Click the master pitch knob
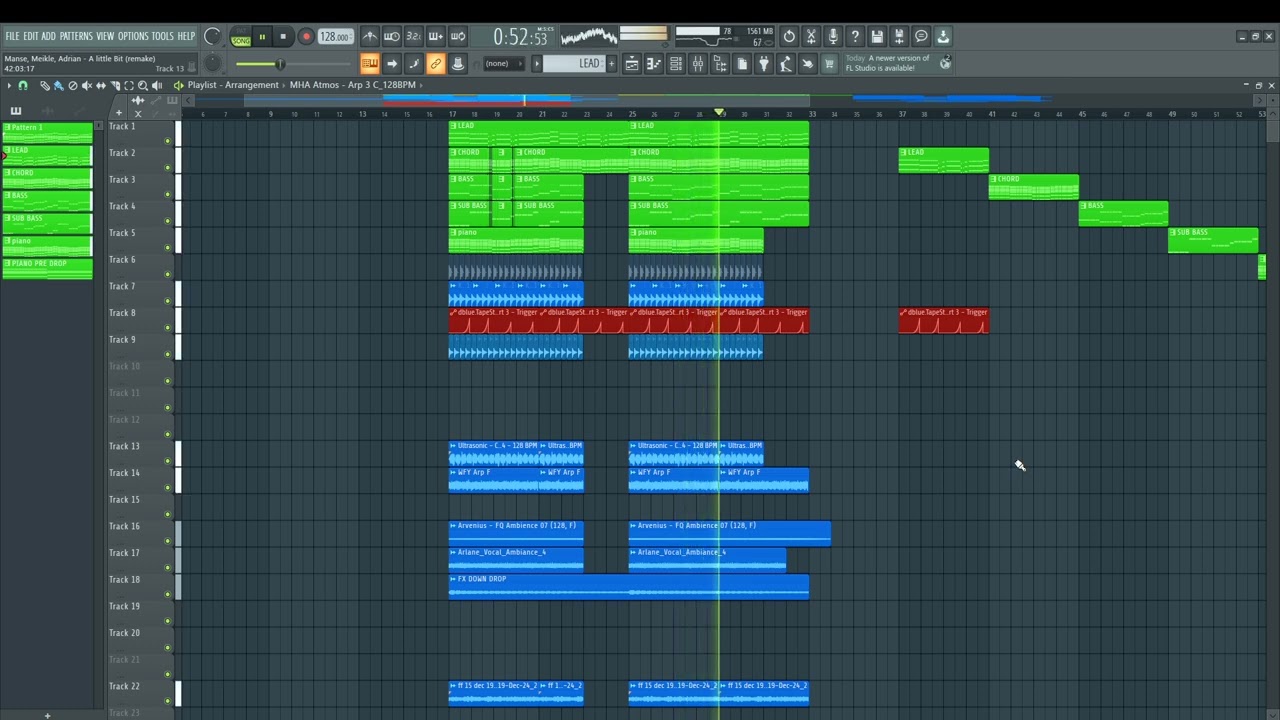 (212, 64)
